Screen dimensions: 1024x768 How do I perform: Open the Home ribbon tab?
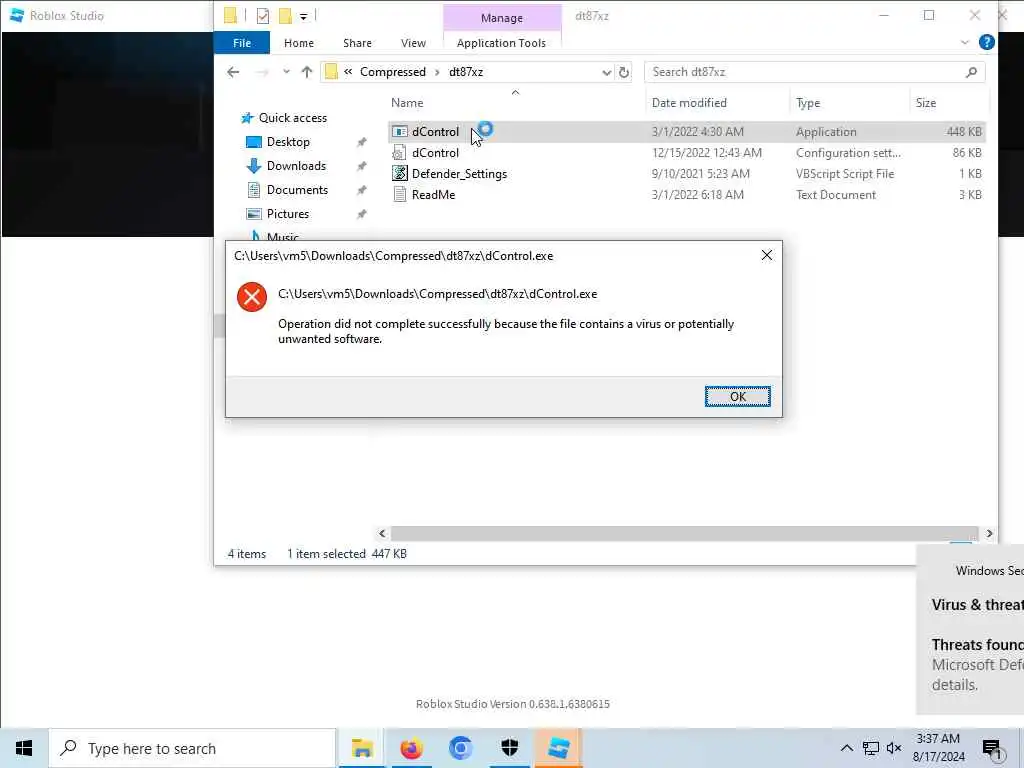[298, 43]
